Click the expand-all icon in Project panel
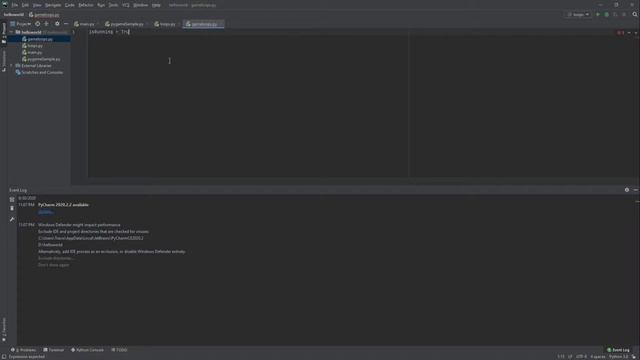This screenshot has height=360, width=640. point(47,24)
